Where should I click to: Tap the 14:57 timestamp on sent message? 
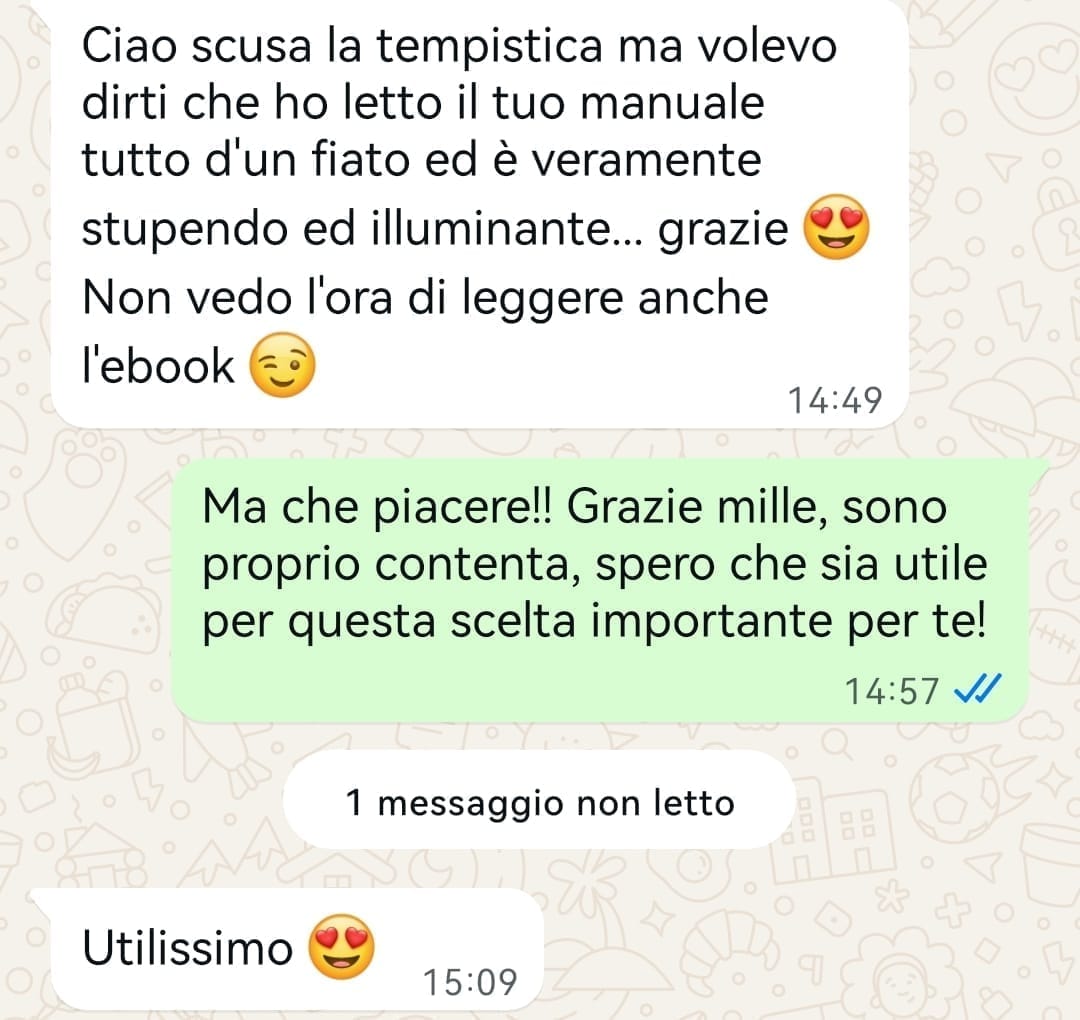(892, 691)
